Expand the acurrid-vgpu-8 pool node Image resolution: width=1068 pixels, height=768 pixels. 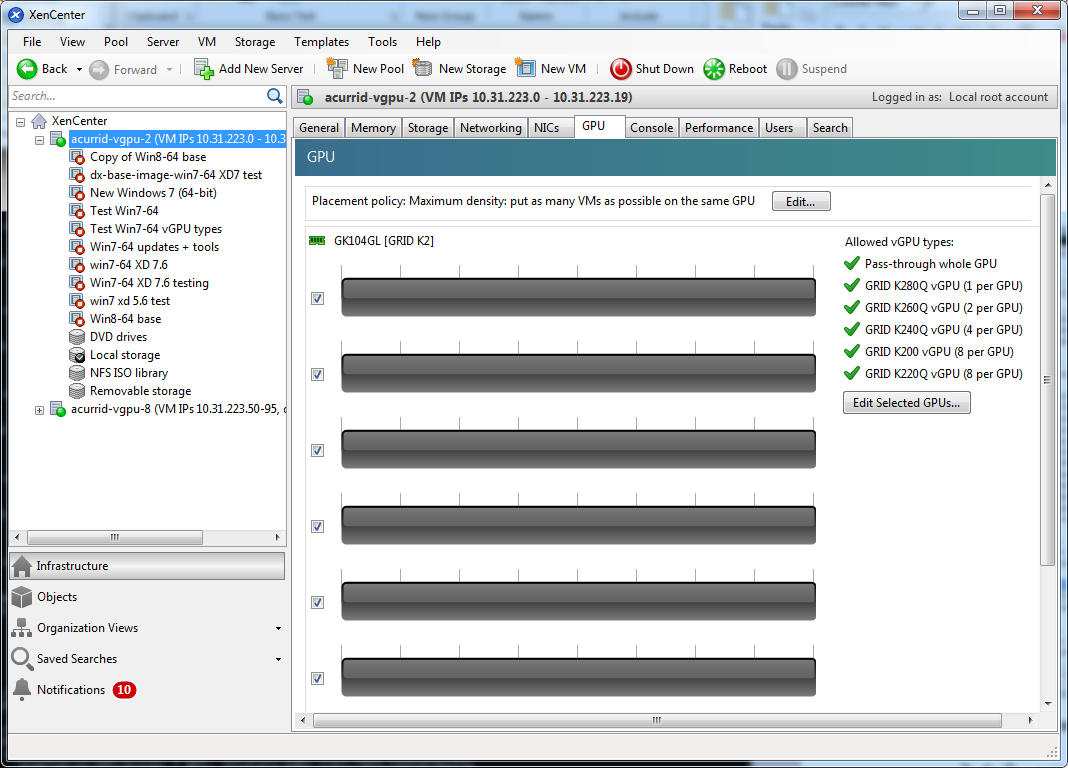pos(39,408)
